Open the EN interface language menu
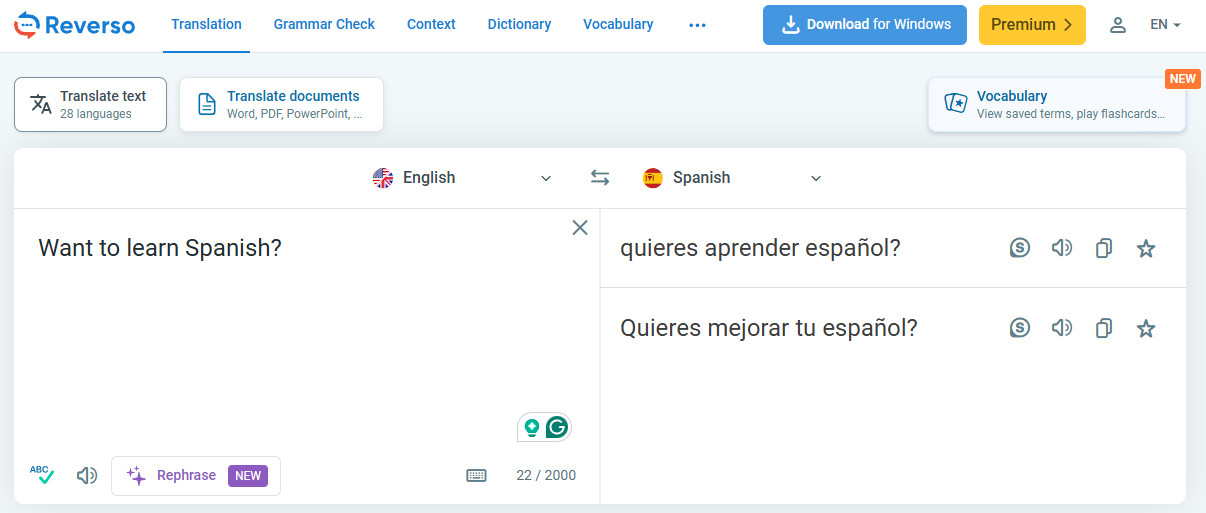 tap(1165, 25)
